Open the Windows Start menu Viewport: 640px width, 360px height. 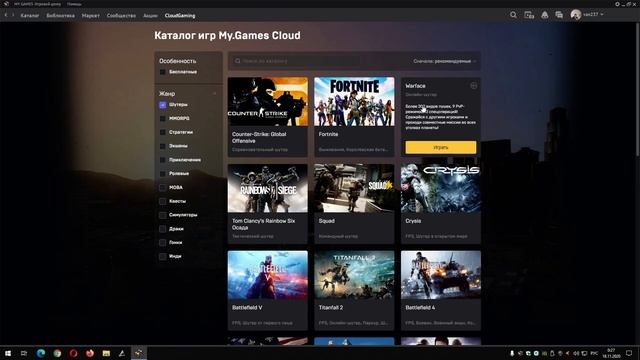pos(8,353)
